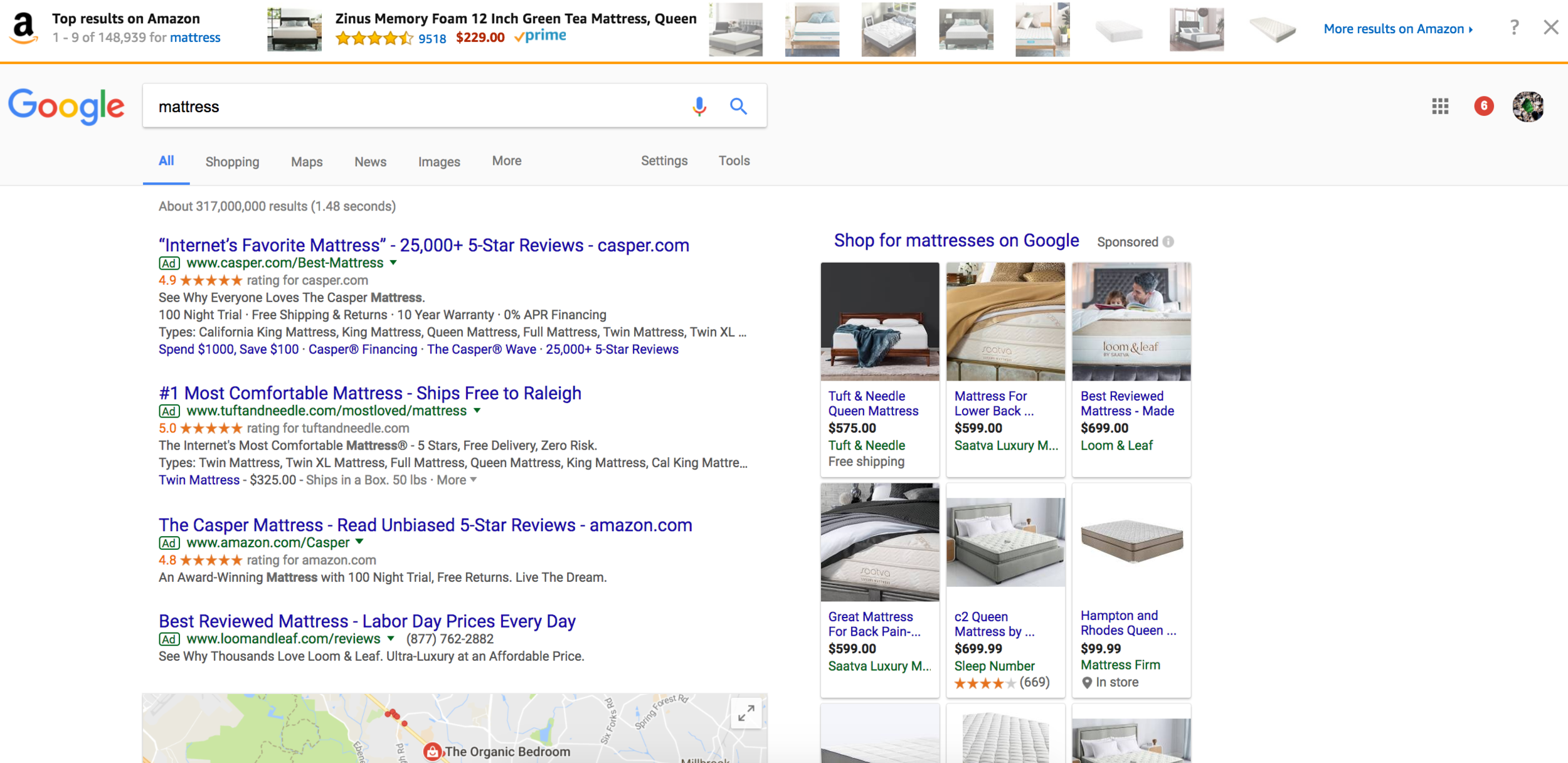Open Zinus Memory Foam Mattress title
The height and width of the screenshot is (763, 1568).
(x=516, y=19)
